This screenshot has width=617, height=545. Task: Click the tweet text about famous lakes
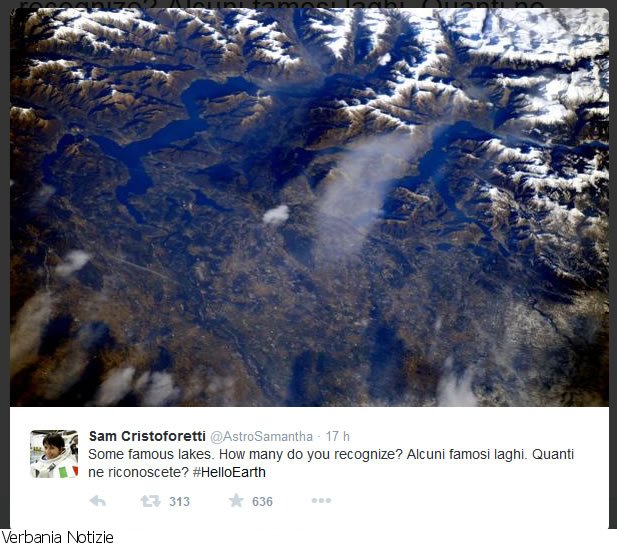(x=331, y=463)
